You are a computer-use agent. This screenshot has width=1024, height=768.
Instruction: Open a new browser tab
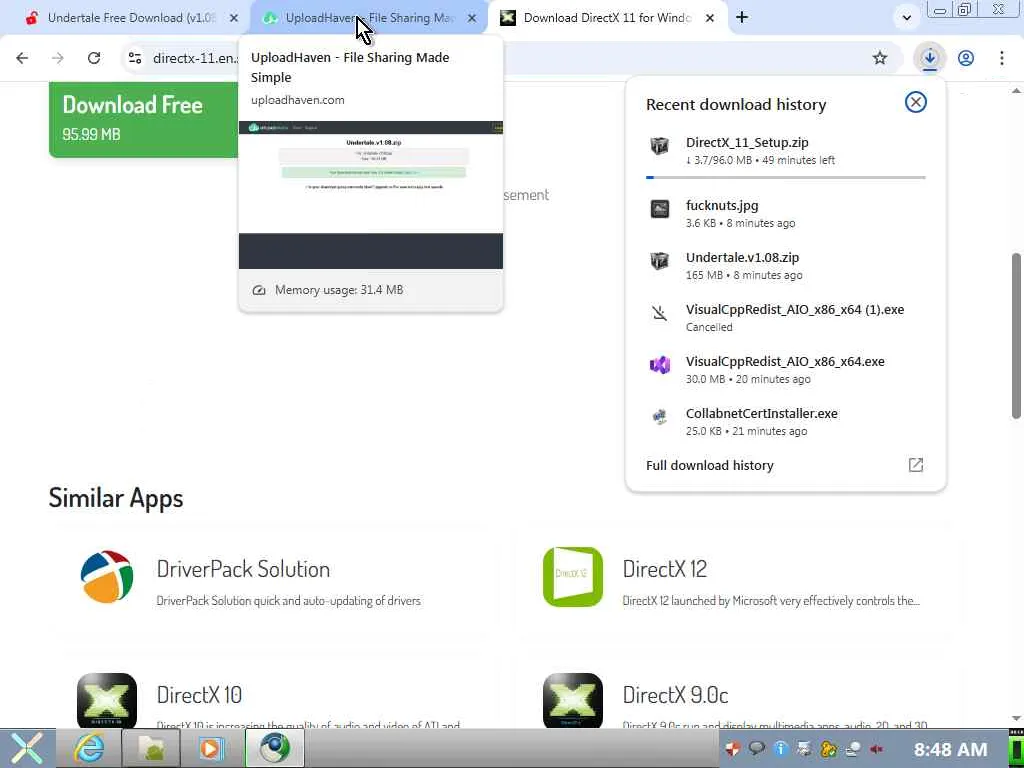742,18
